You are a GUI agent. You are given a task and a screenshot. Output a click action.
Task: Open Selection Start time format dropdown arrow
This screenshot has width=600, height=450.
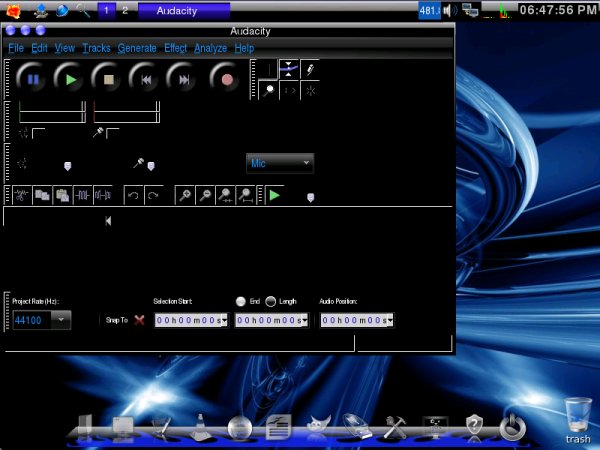[224, 320]
